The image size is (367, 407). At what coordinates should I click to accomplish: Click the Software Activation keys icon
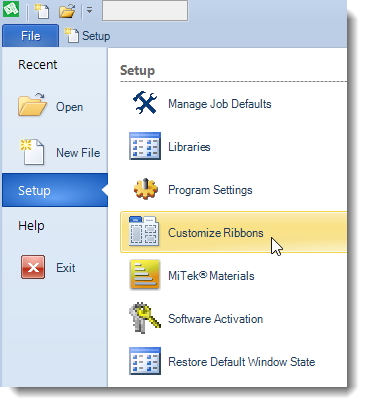tap(145, 318)
